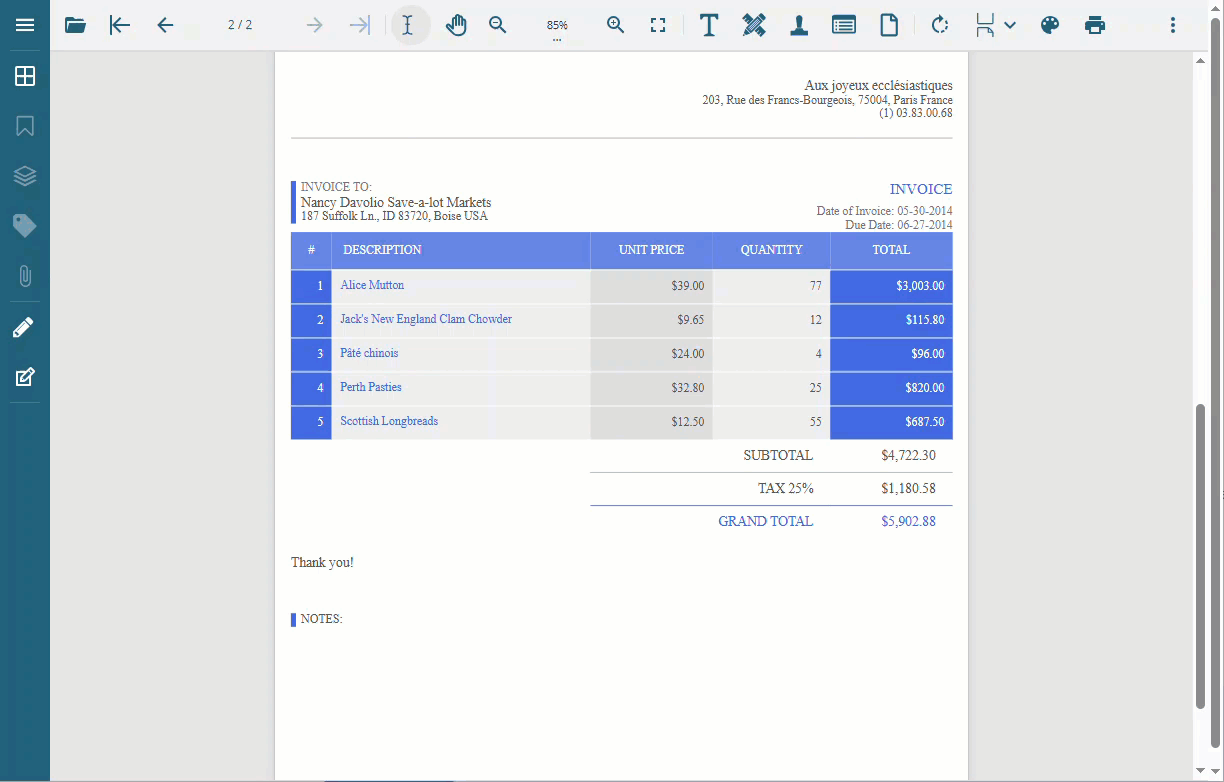Click the Open document folder icon
This screenshot has width=1224, height=782.
point(75,25)
